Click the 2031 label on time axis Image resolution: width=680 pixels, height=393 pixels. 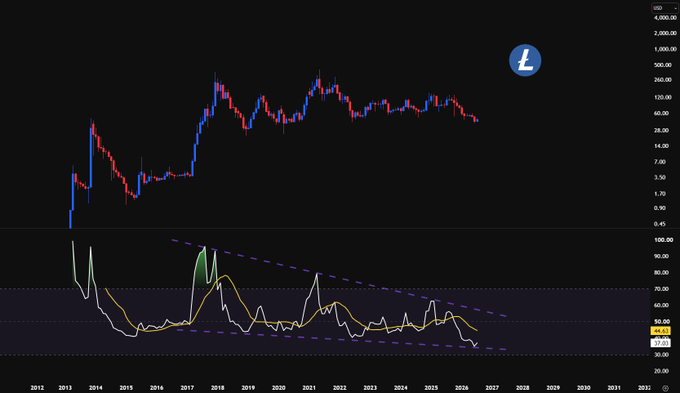click(614, 388)
